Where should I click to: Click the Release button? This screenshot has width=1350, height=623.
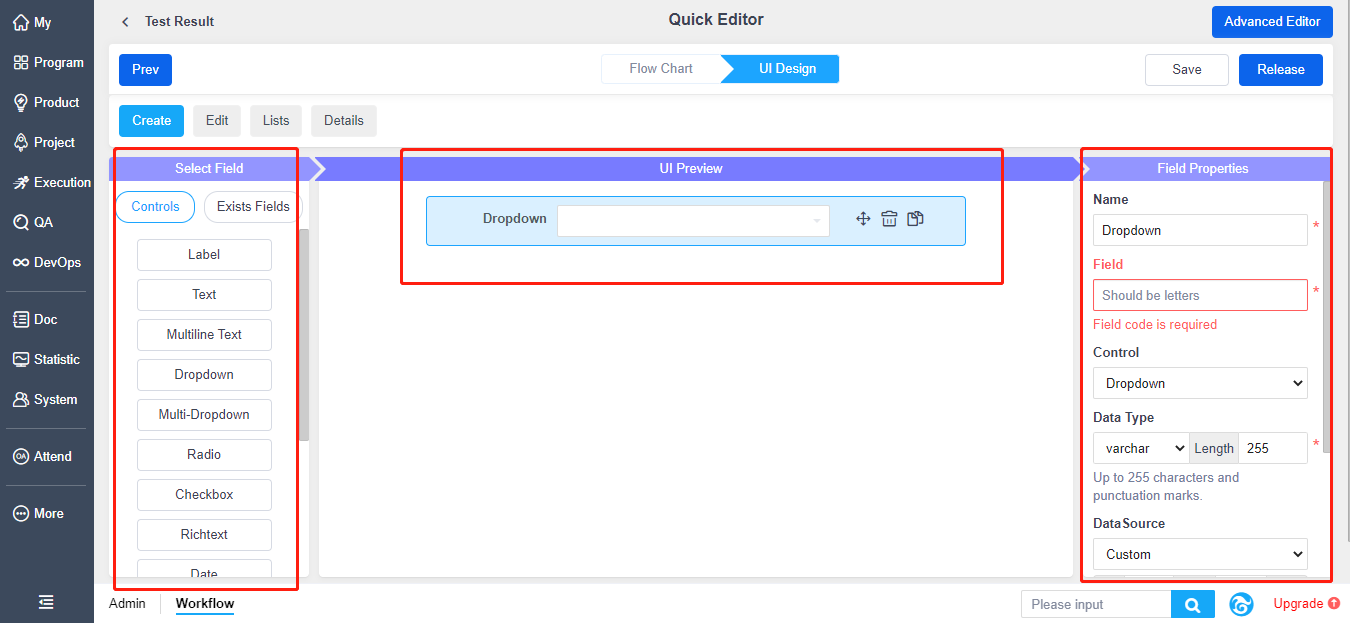click(1280, 70)
